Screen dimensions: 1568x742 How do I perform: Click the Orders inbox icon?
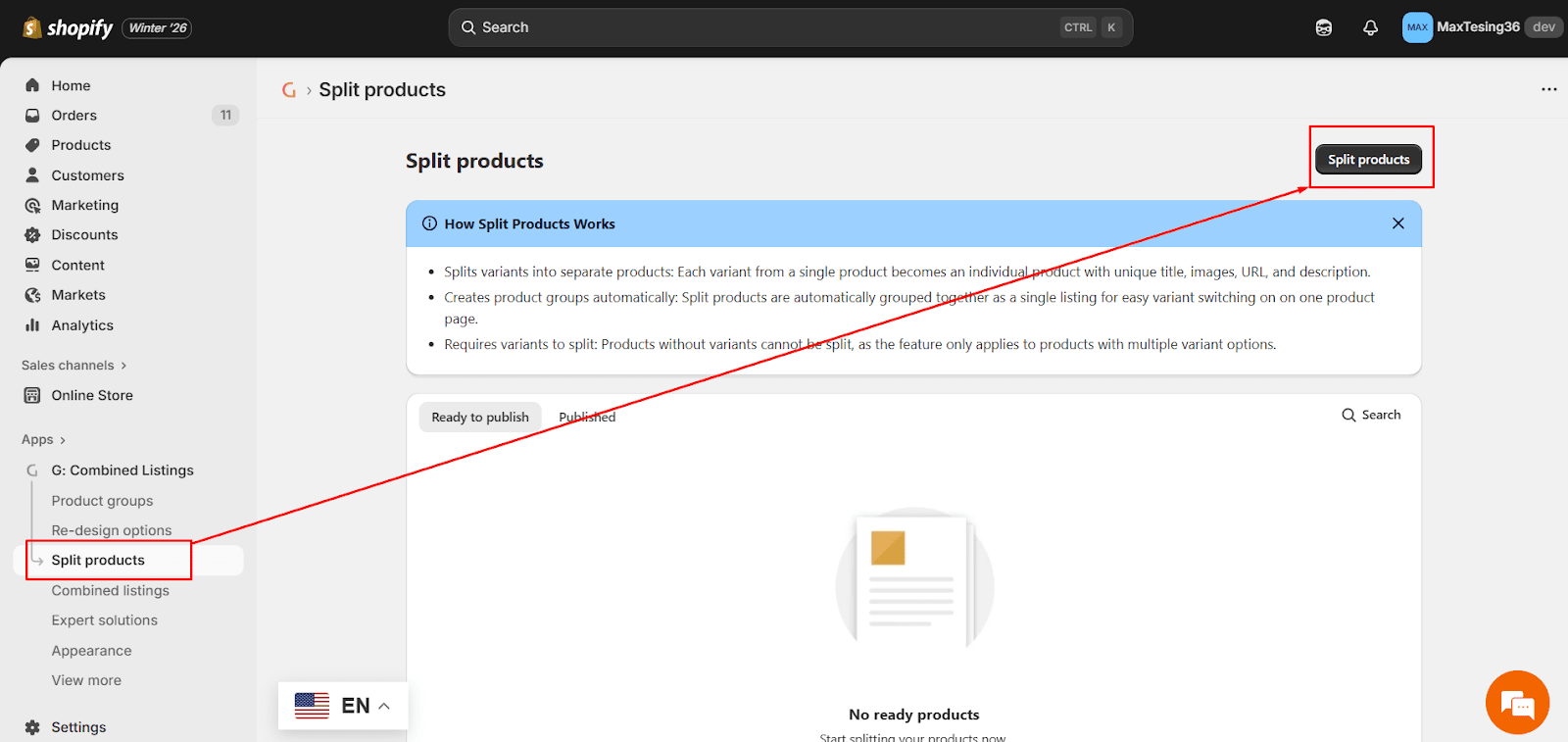pos(32,115)
